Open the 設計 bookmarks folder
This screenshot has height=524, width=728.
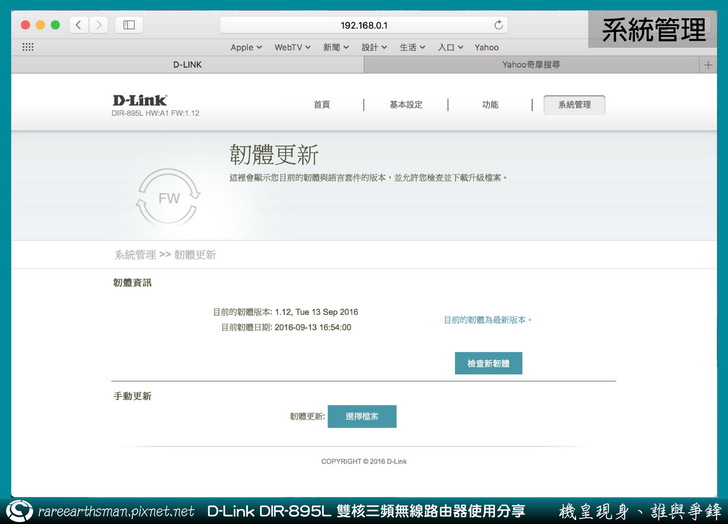coord(375,47)
